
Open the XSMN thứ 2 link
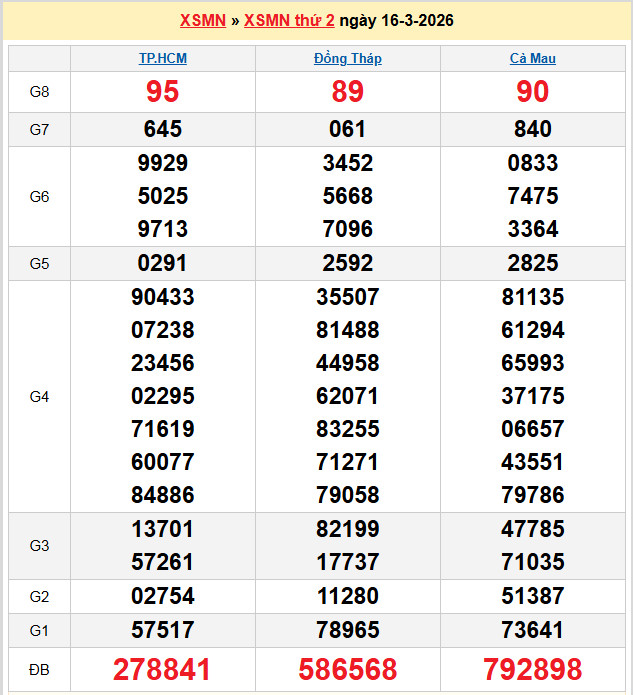click(x=289, y=21)
